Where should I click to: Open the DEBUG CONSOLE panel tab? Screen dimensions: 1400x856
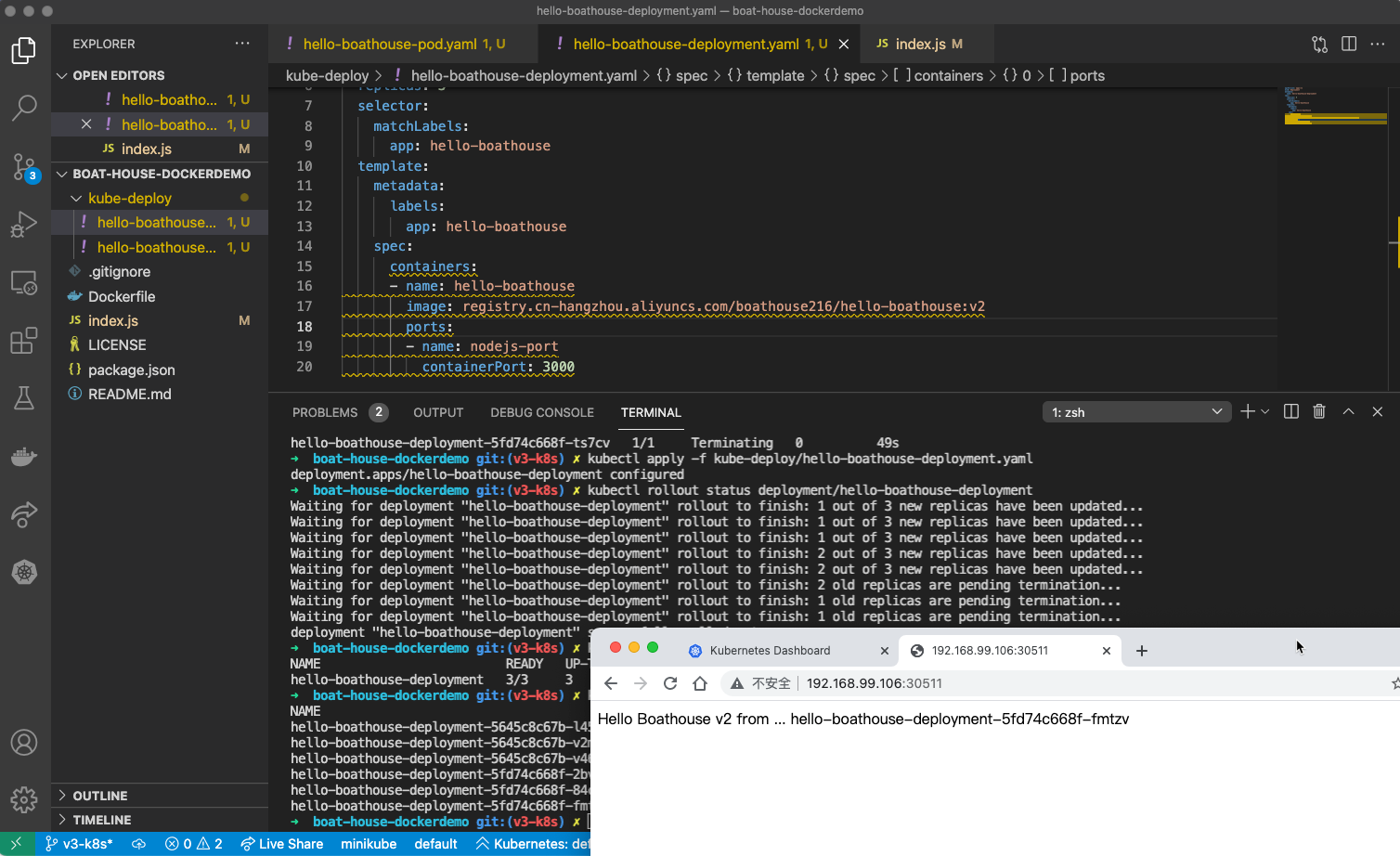coord(542,412)
